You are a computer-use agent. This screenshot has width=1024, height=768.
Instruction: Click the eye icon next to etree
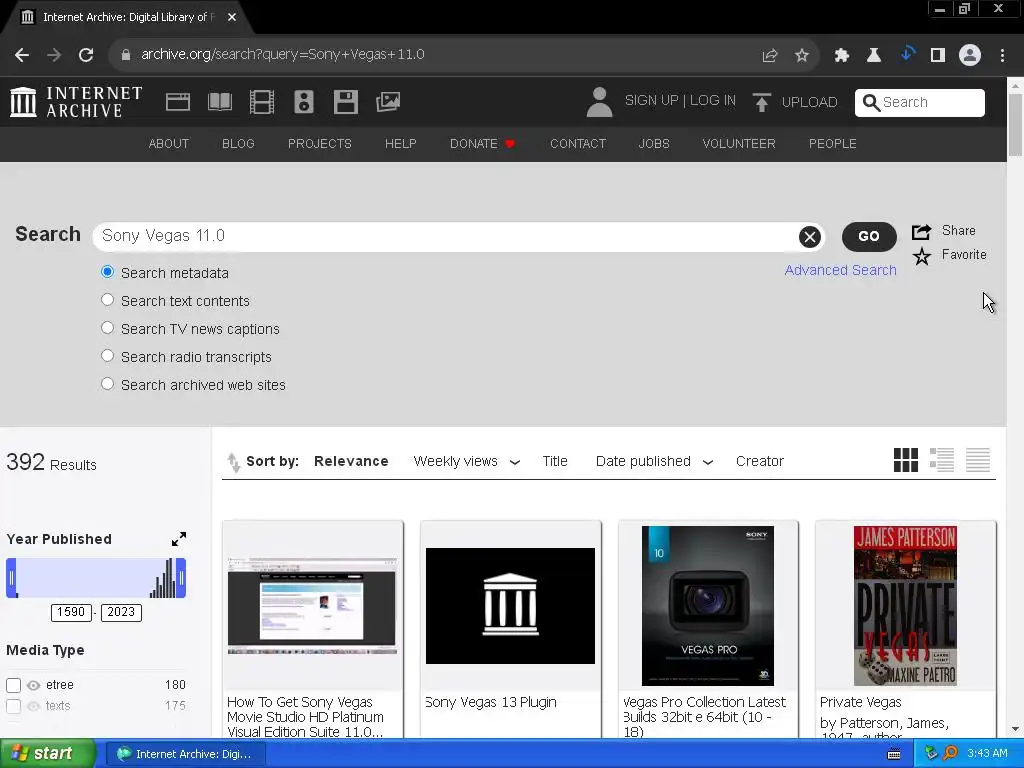coord(33,686)
